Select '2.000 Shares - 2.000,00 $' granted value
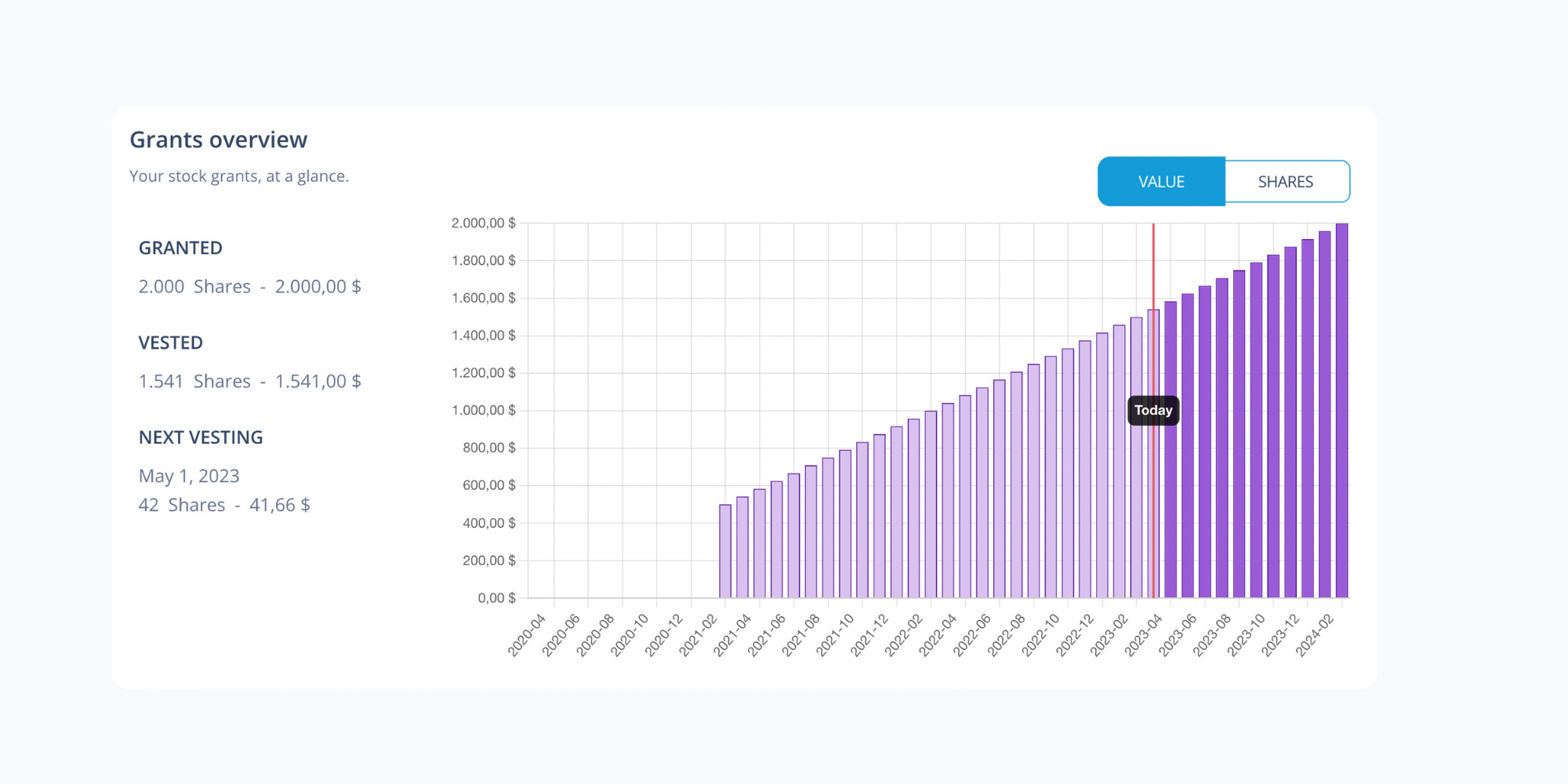Image resolution: width=1568 pixels, height=784 pixels. pyautogui.click(x=250, y=287)
